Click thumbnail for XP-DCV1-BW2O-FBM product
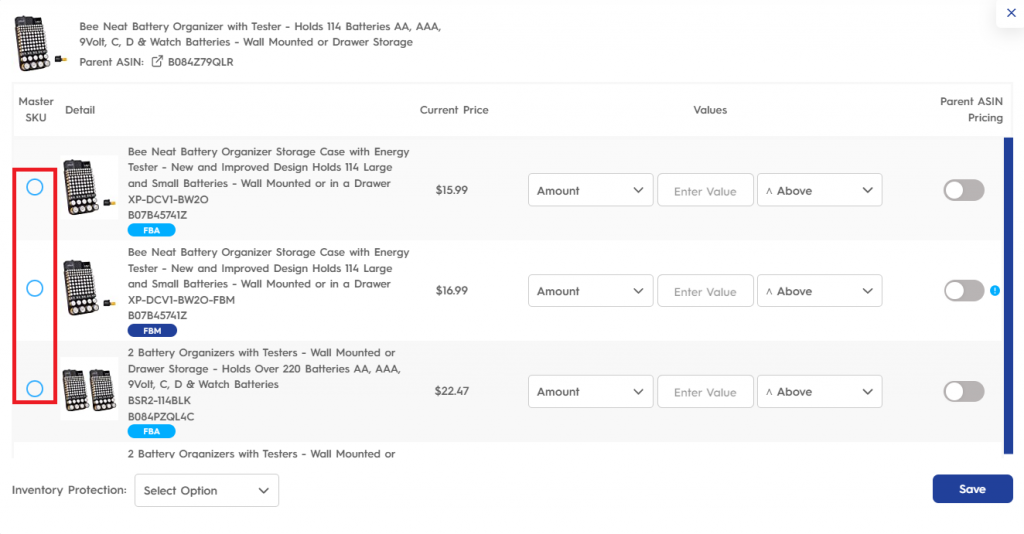The image size is (1024, 534). click(x=89, y=288)
